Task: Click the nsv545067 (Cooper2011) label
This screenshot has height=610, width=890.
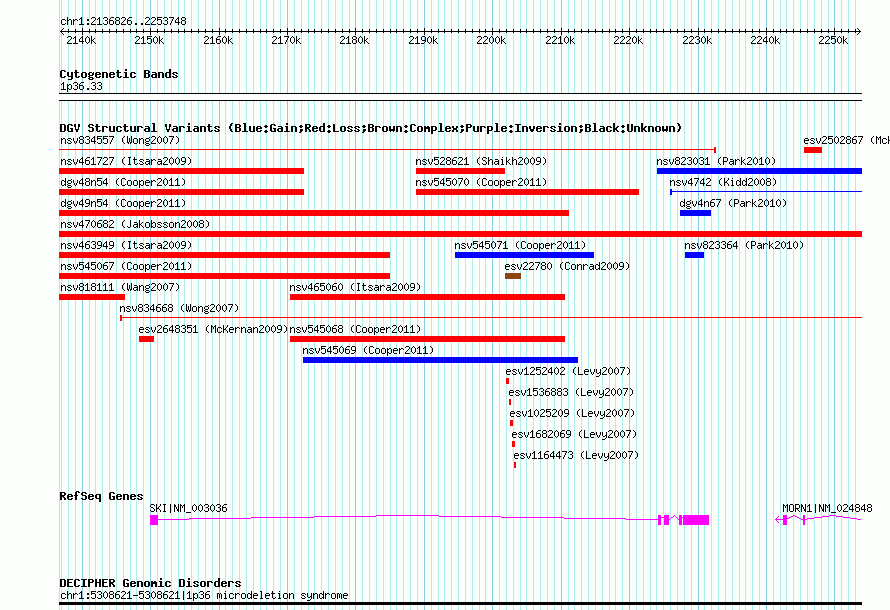Action: click(126, 266)
